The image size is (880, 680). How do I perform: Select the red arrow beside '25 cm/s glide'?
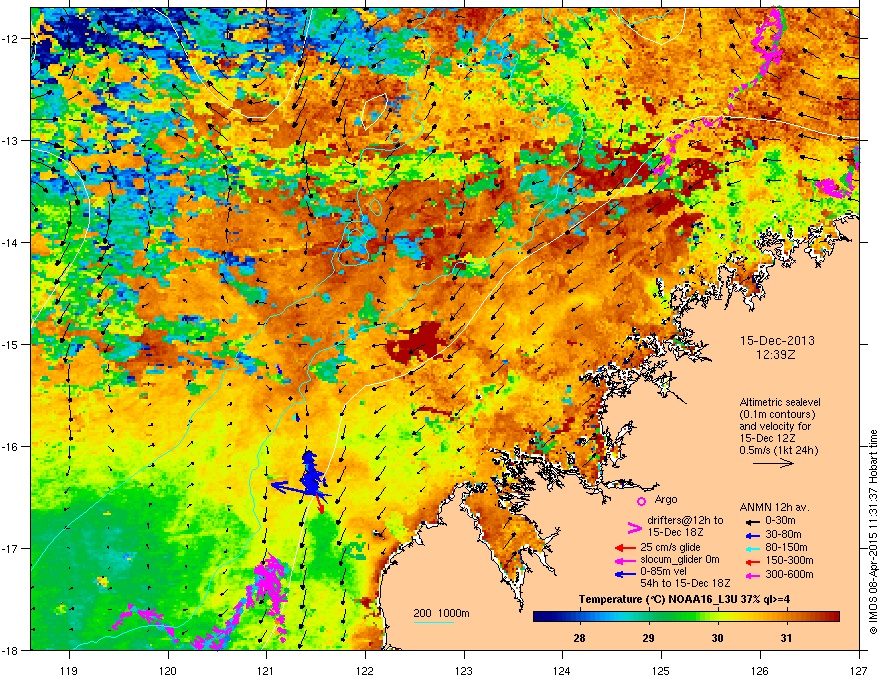[625, 548]
